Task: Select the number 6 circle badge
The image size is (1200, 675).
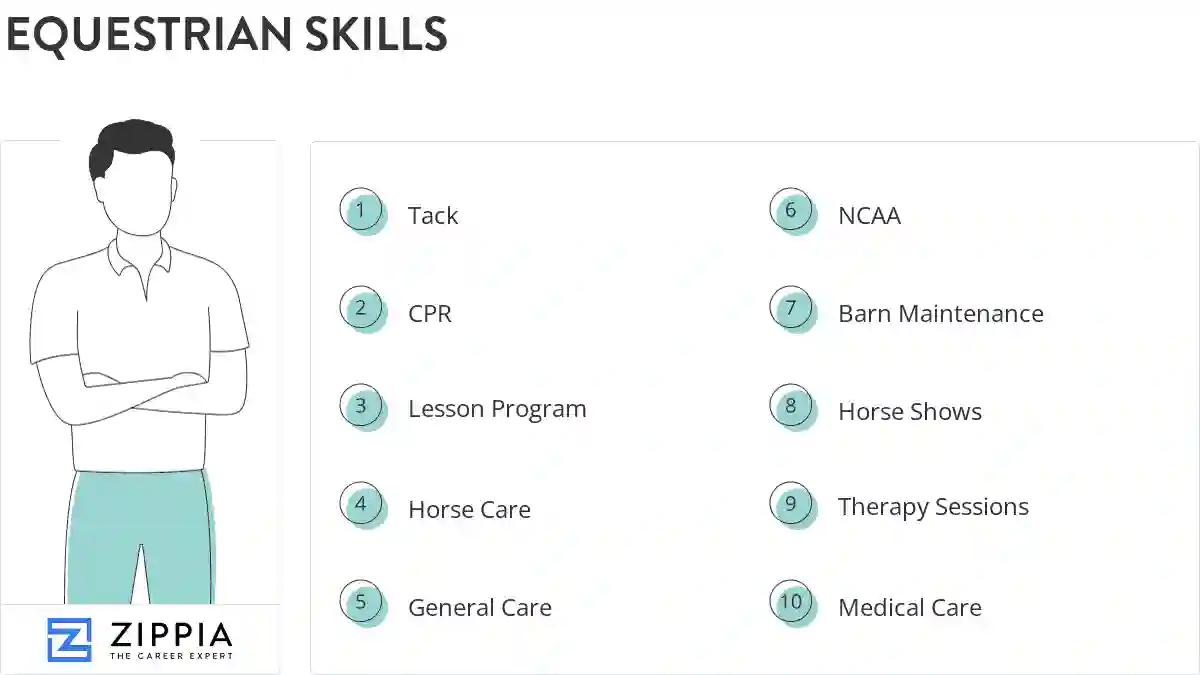Action: click(792, 211)
